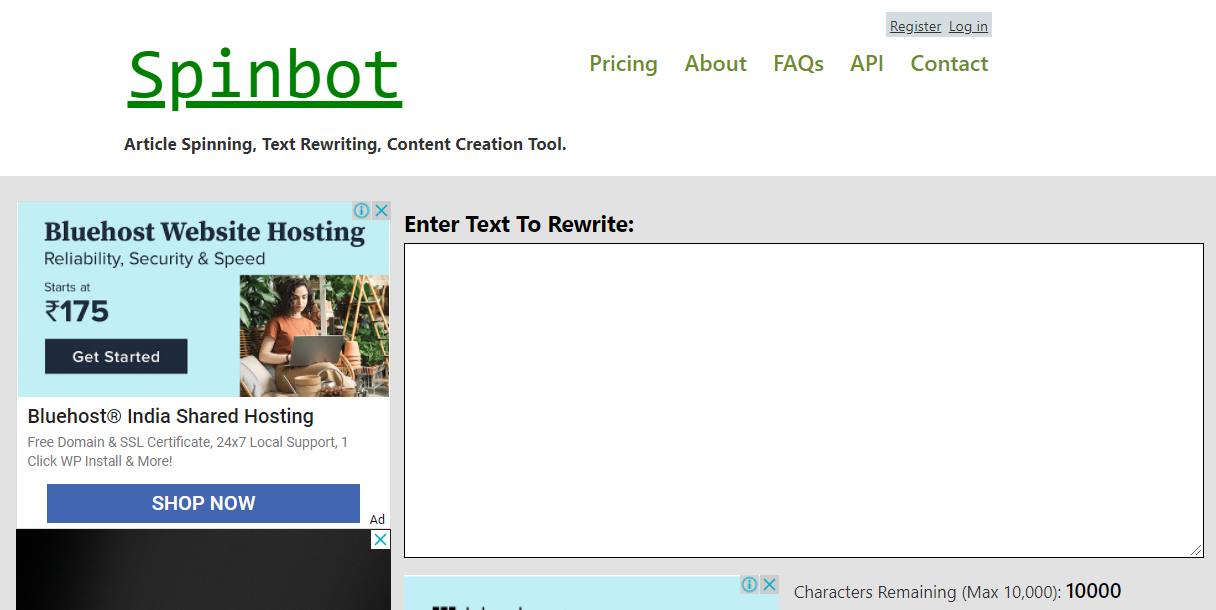Open the API page
This screenshot has width=1216, height=610.
pos(867,64)
